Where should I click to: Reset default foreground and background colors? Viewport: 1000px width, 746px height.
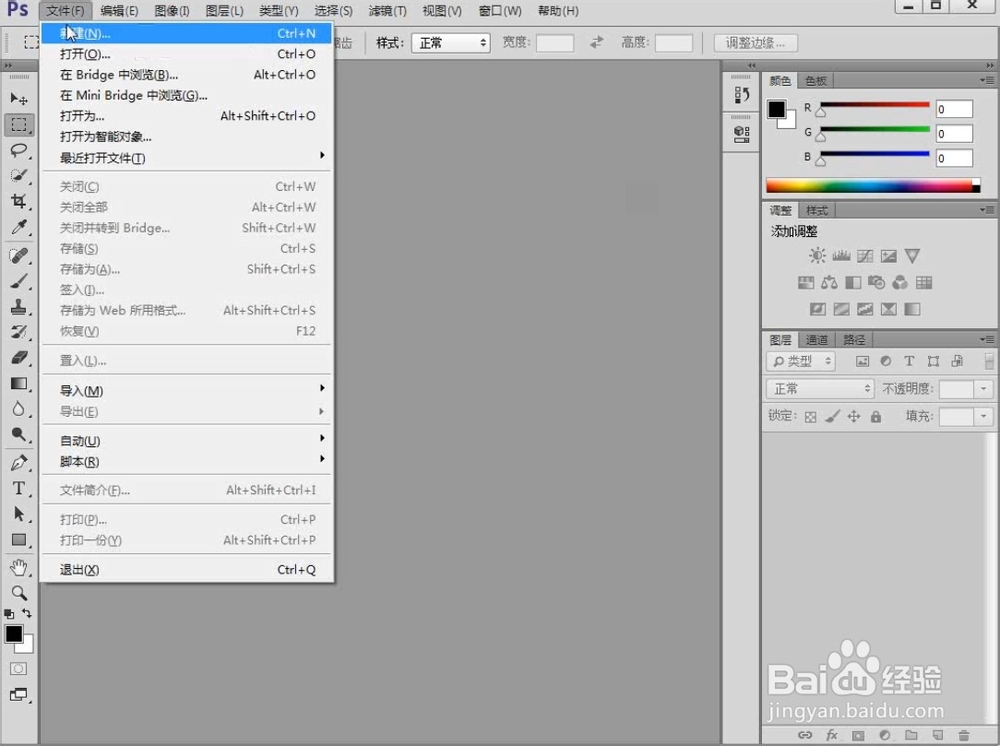point(9,614)
